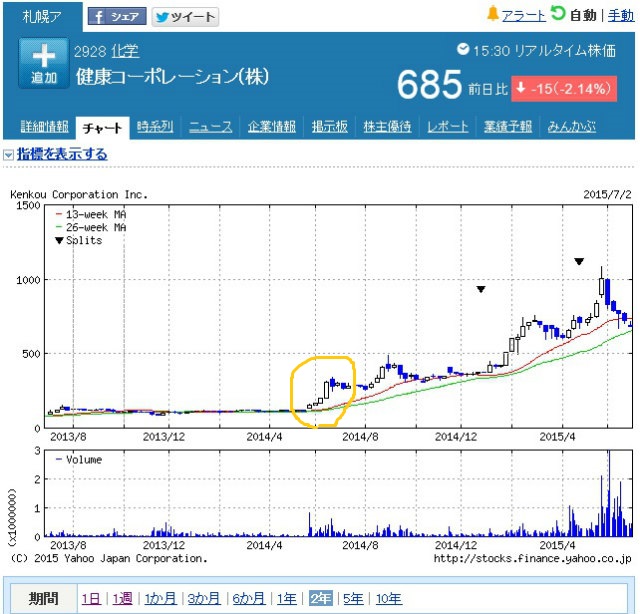Open the 掲示板 tab

point(330,127)
